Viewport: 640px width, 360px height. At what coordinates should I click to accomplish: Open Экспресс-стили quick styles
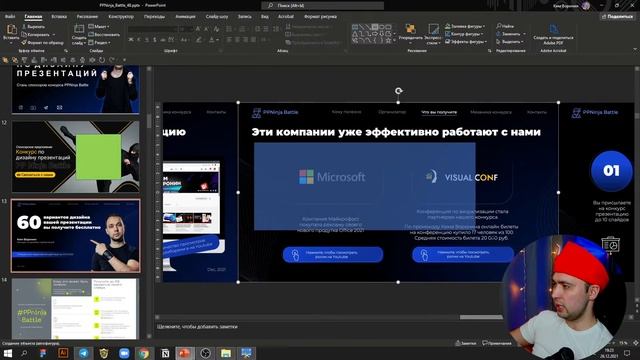[x=433, y=34]
